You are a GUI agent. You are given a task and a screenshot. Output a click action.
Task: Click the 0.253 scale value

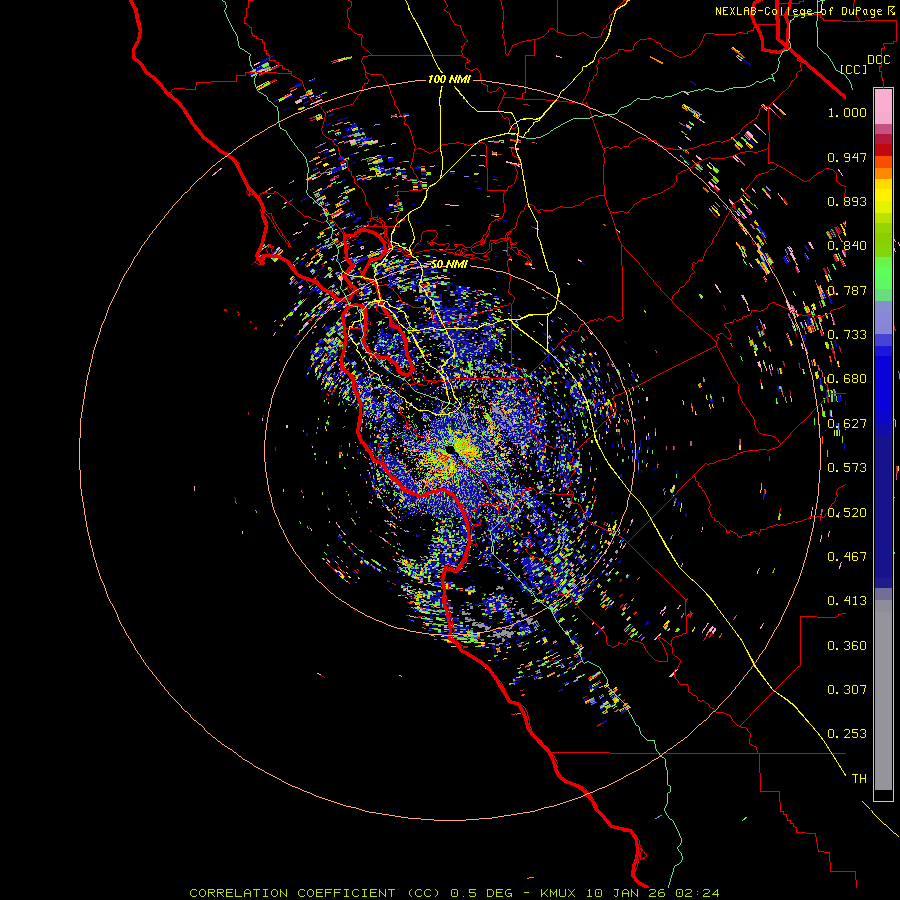(847, 734)
